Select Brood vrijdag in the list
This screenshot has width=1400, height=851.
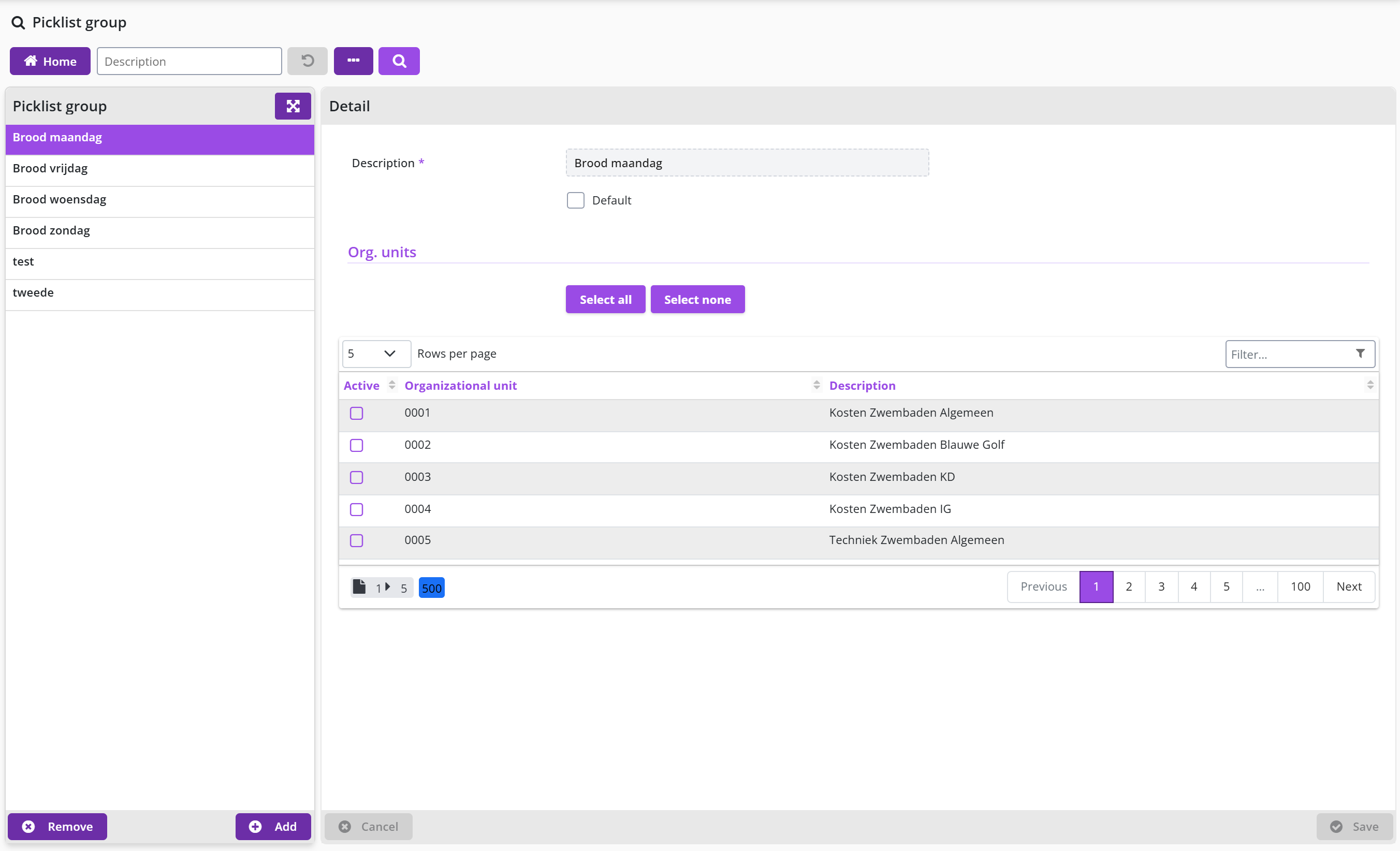(159, 170)
